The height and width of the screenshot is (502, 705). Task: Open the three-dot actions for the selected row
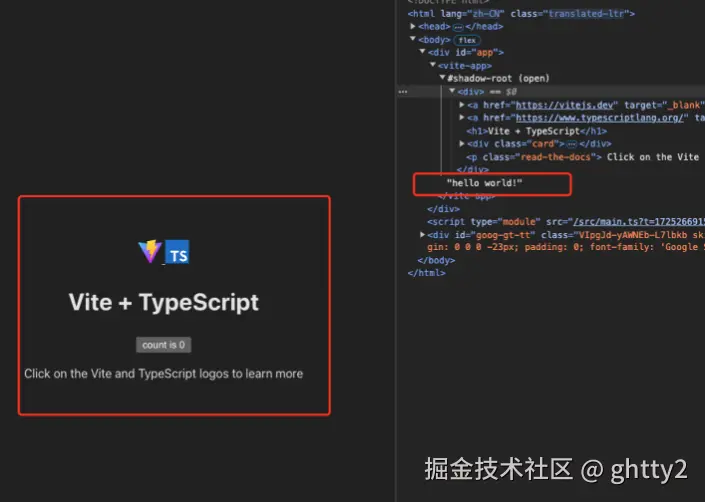[403, 92]
